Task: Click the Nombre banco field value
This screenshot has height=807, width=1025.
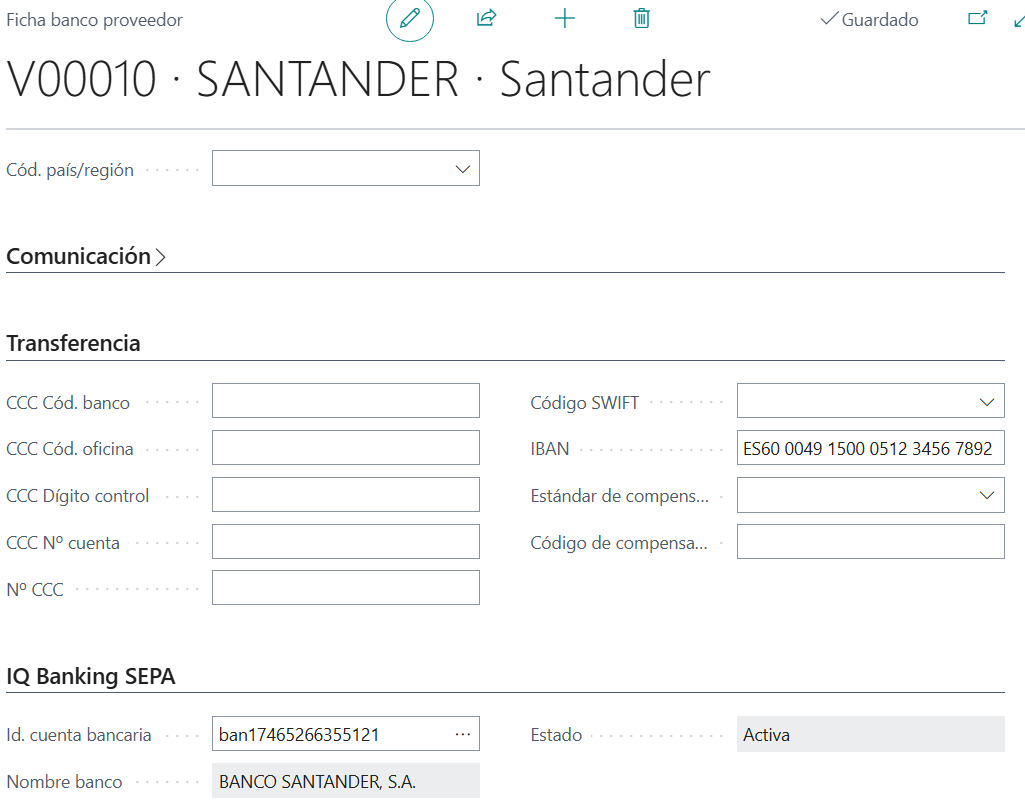Action: click(345, 780)
